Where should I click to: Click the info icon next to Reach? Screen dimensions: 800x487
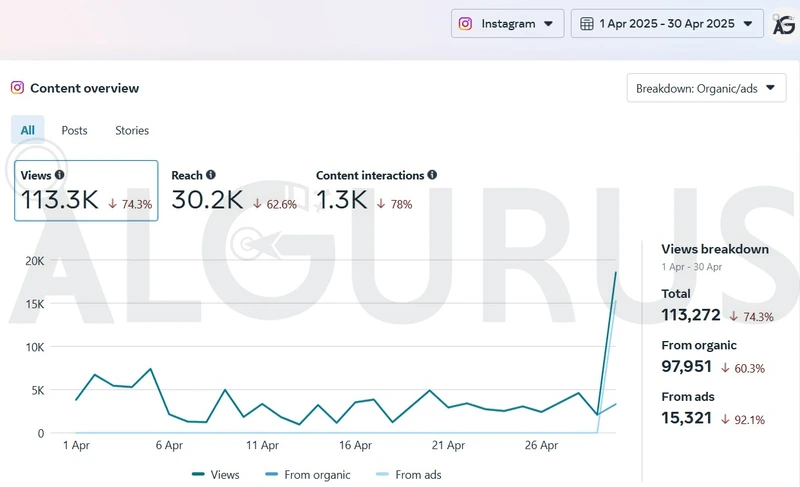tap(211, 174)
